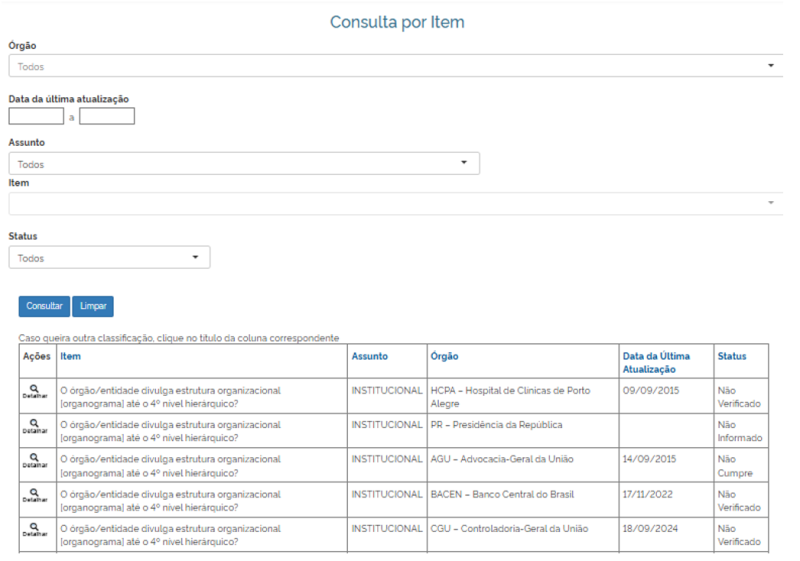
Task: Click Detalhar icon for HCPA row
Action: (x=34, y=391)
